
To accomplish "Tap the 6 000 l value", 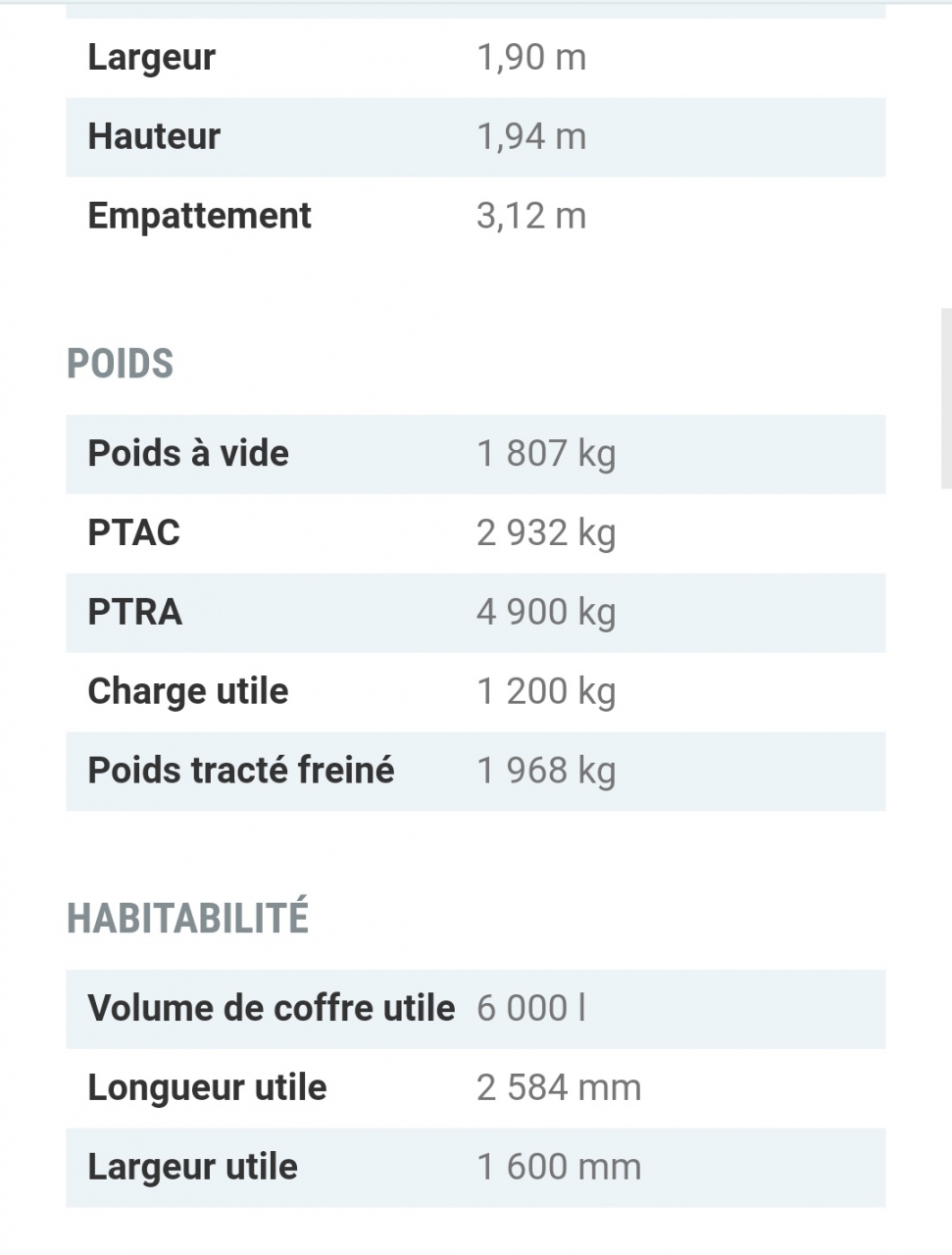I will pos(531,1009).
